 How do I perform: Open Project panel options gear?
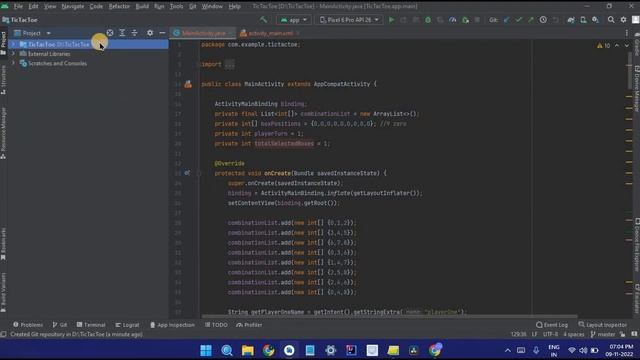coord(150,33)
